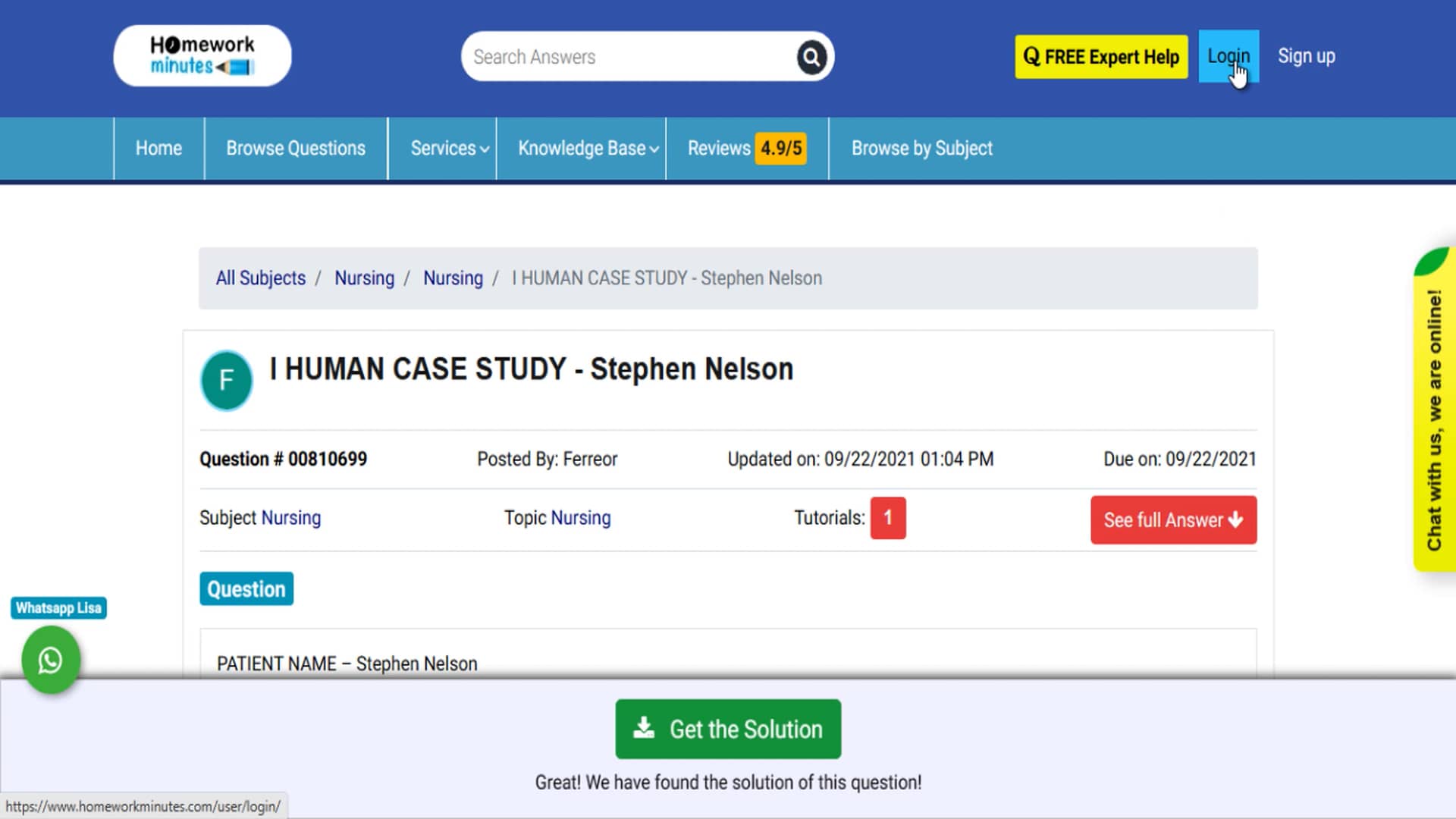
Task: Follow the All Subjects breadcrumb link
Action: [x=259, y=278]
